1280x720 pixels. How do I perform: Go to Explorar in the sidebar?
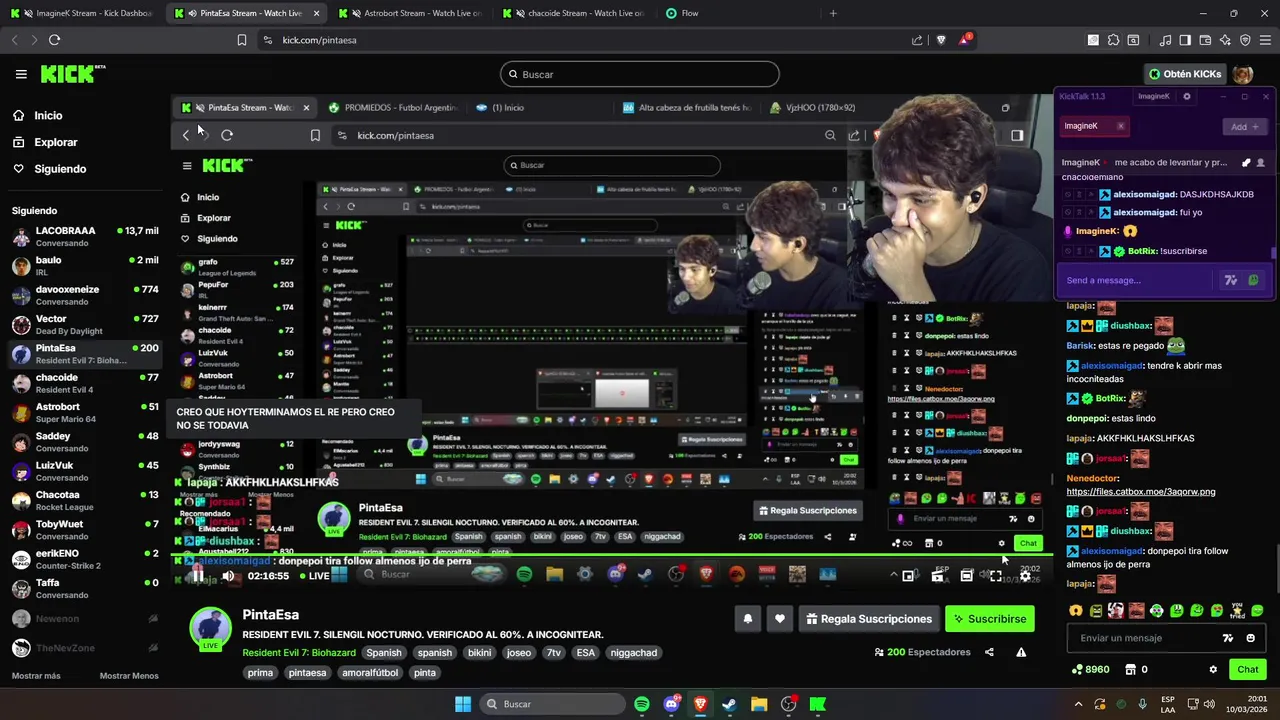tap(45, 142)
